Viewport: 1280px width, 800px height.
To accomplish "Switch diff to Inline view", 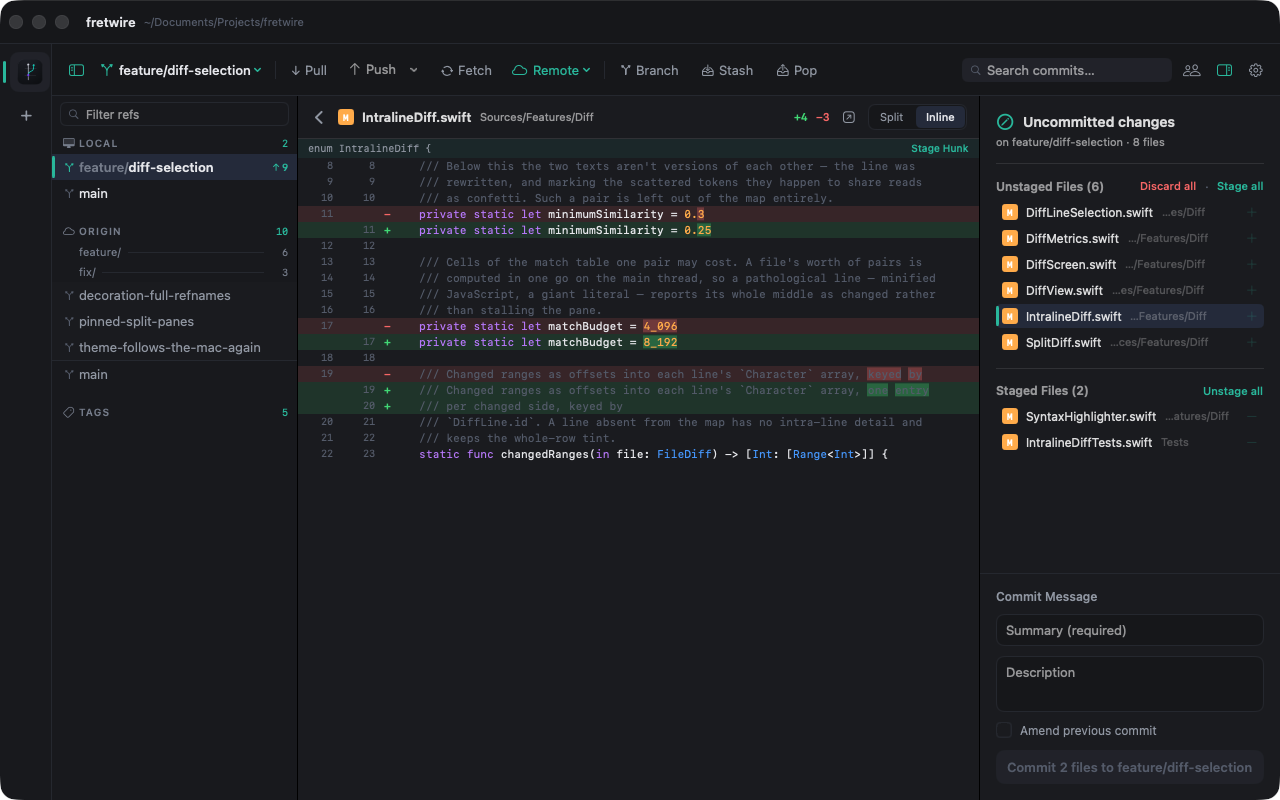I will [x=940, y=117].
